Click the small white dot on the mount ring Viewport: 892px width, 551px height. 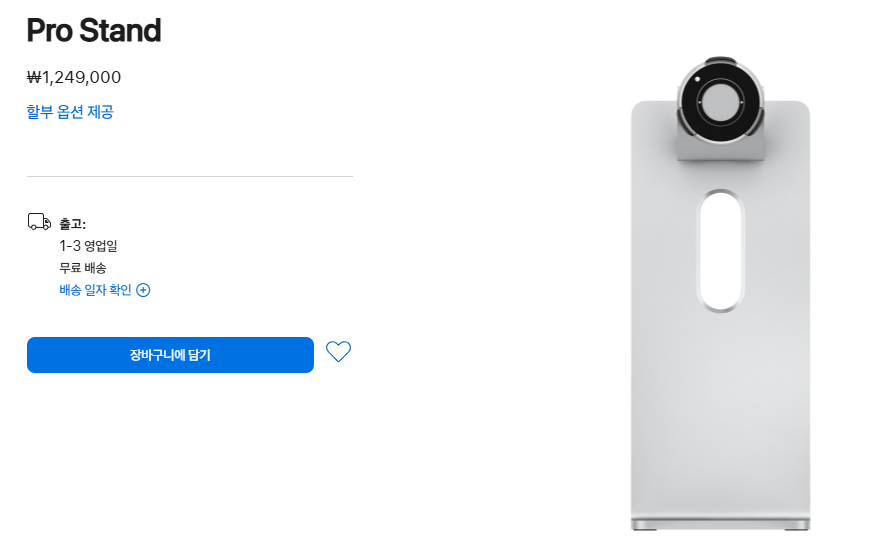coord(697,79)
